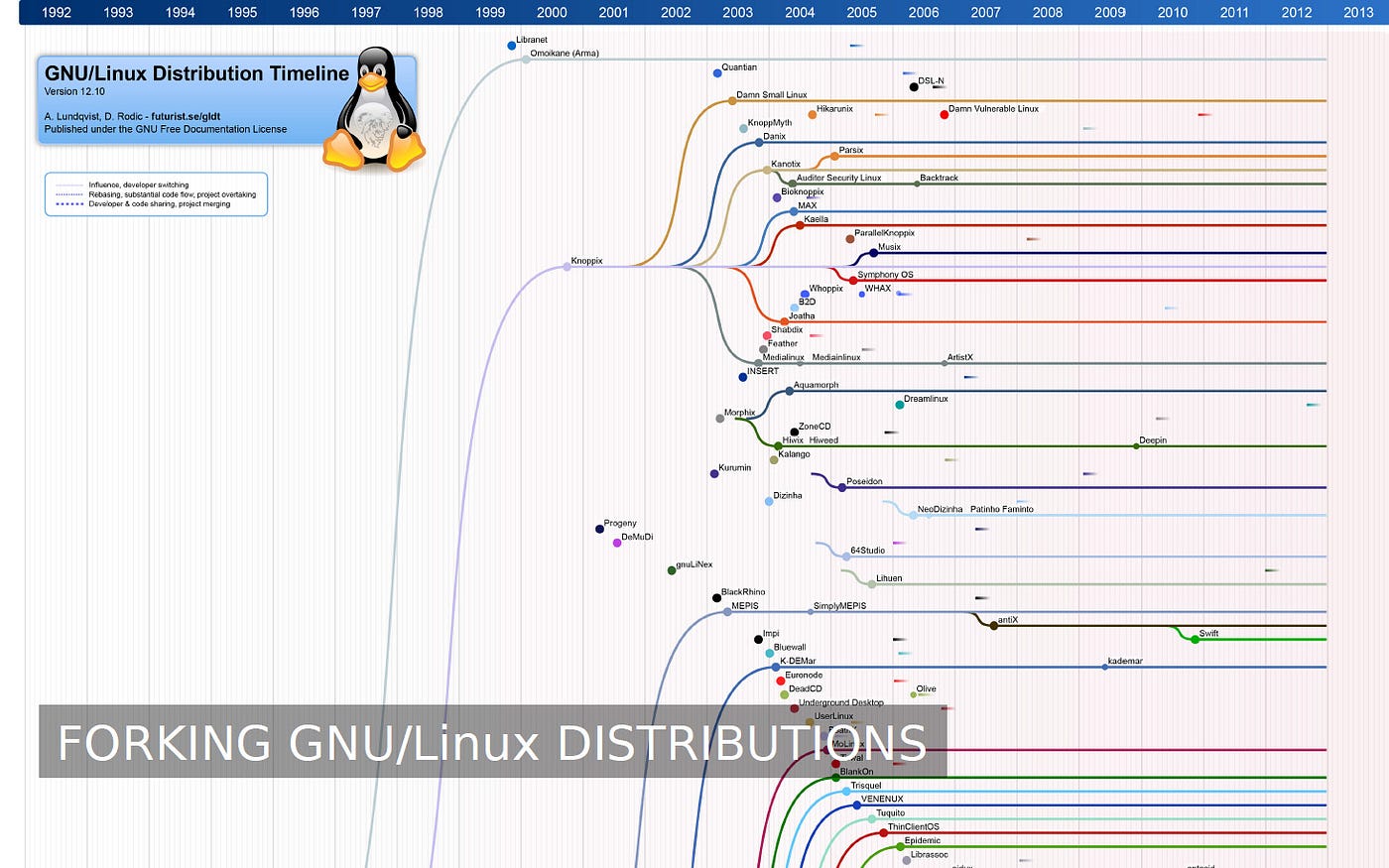Click the Backtrack label
The width and height of the screenshot is (1389, 868).
939,179
